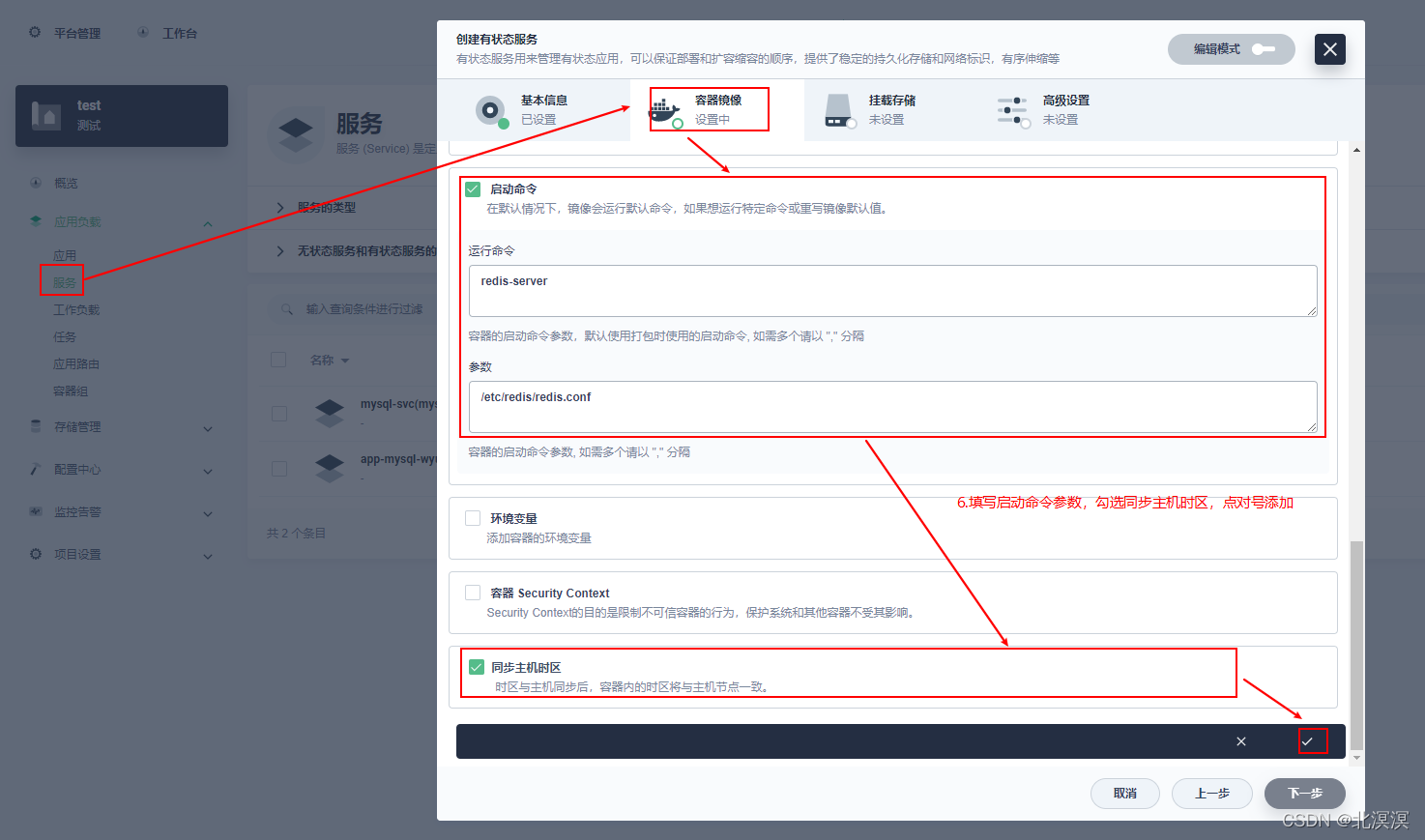Click the mysql-svc service row icon
The height and width of the screenshot is (840, 1425).
click(x=330, y=414)
